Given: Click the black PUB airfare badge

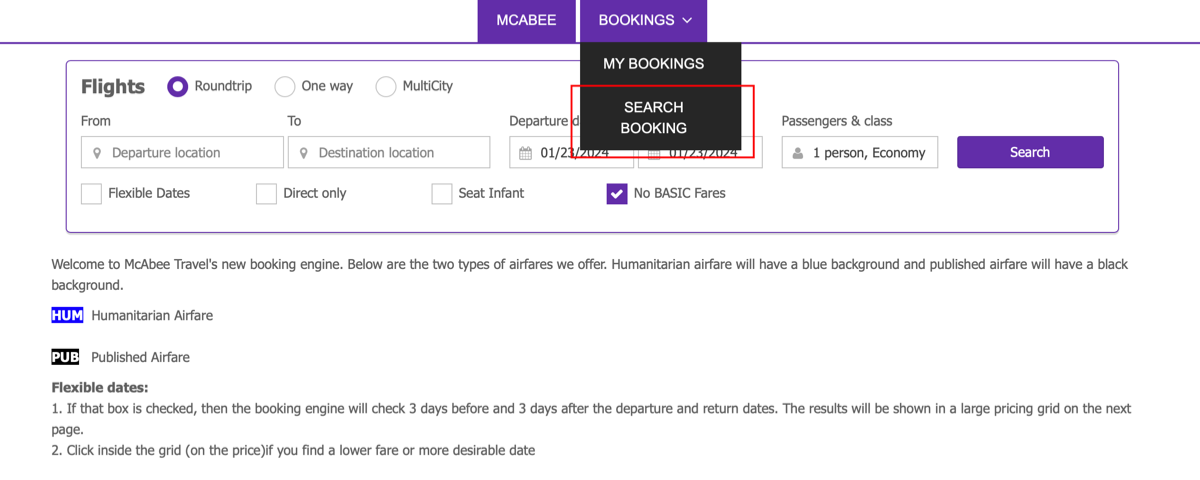Looking at the screenshot, I should [x=65, y=357].
